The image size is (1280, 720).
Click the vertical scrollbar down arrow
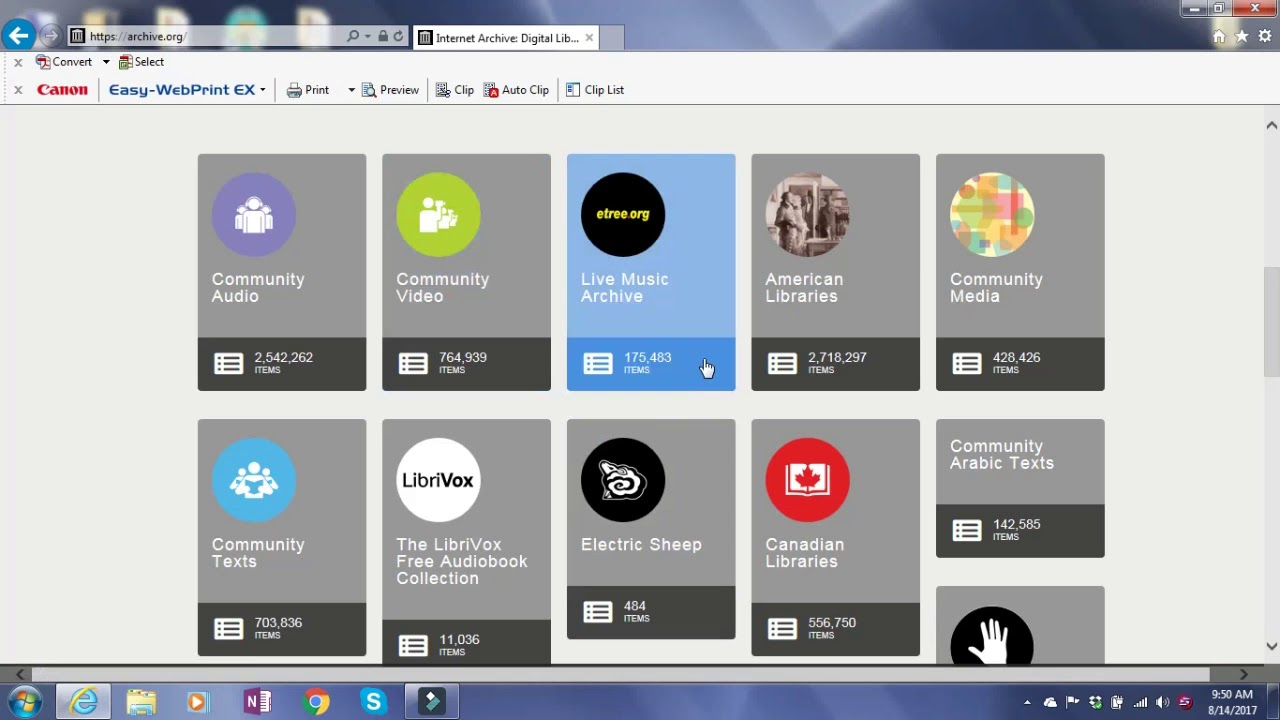pos(1271,646)
